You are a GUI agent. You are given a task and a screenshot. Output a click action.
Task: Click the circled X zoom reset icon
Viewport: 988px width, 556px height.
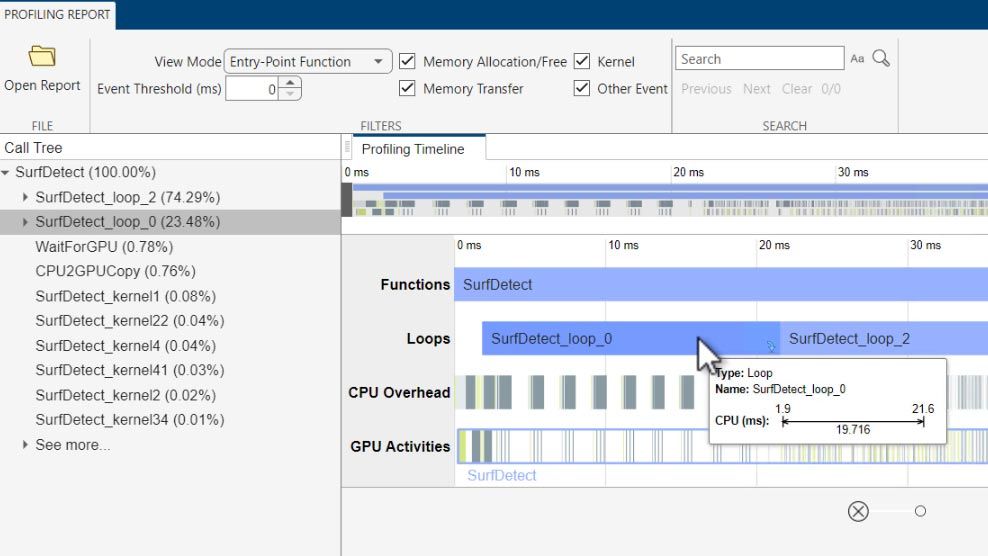pos(858,511)
